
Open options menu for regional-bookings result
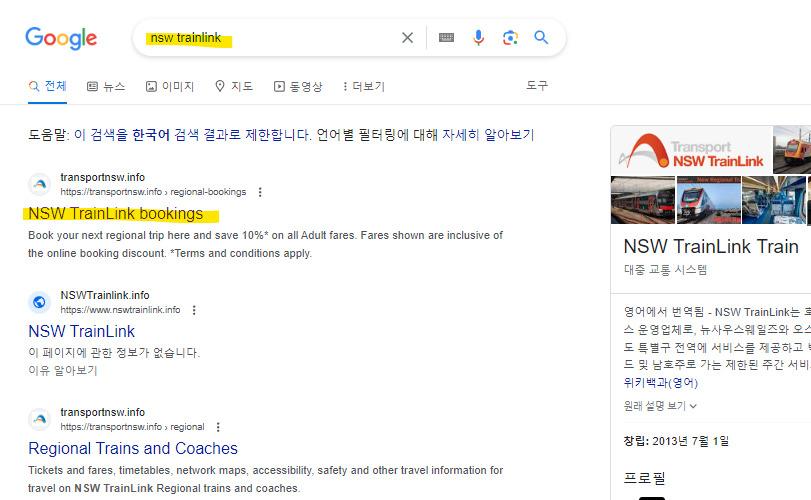click(260, 192)
